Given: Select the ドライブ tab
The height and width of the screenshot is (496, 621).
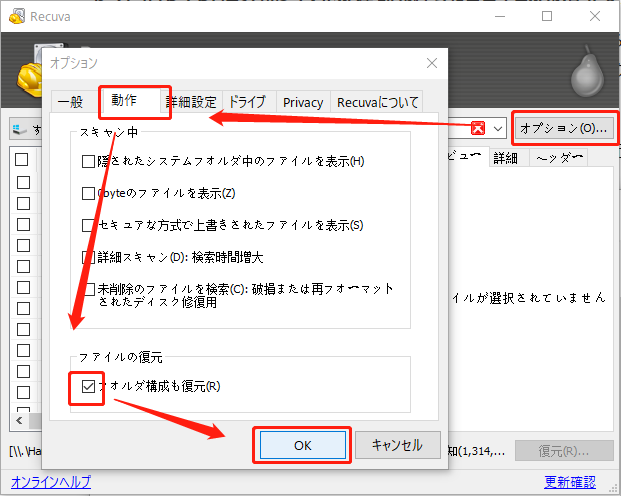Looking at the screenshot, I should (249, 102).
